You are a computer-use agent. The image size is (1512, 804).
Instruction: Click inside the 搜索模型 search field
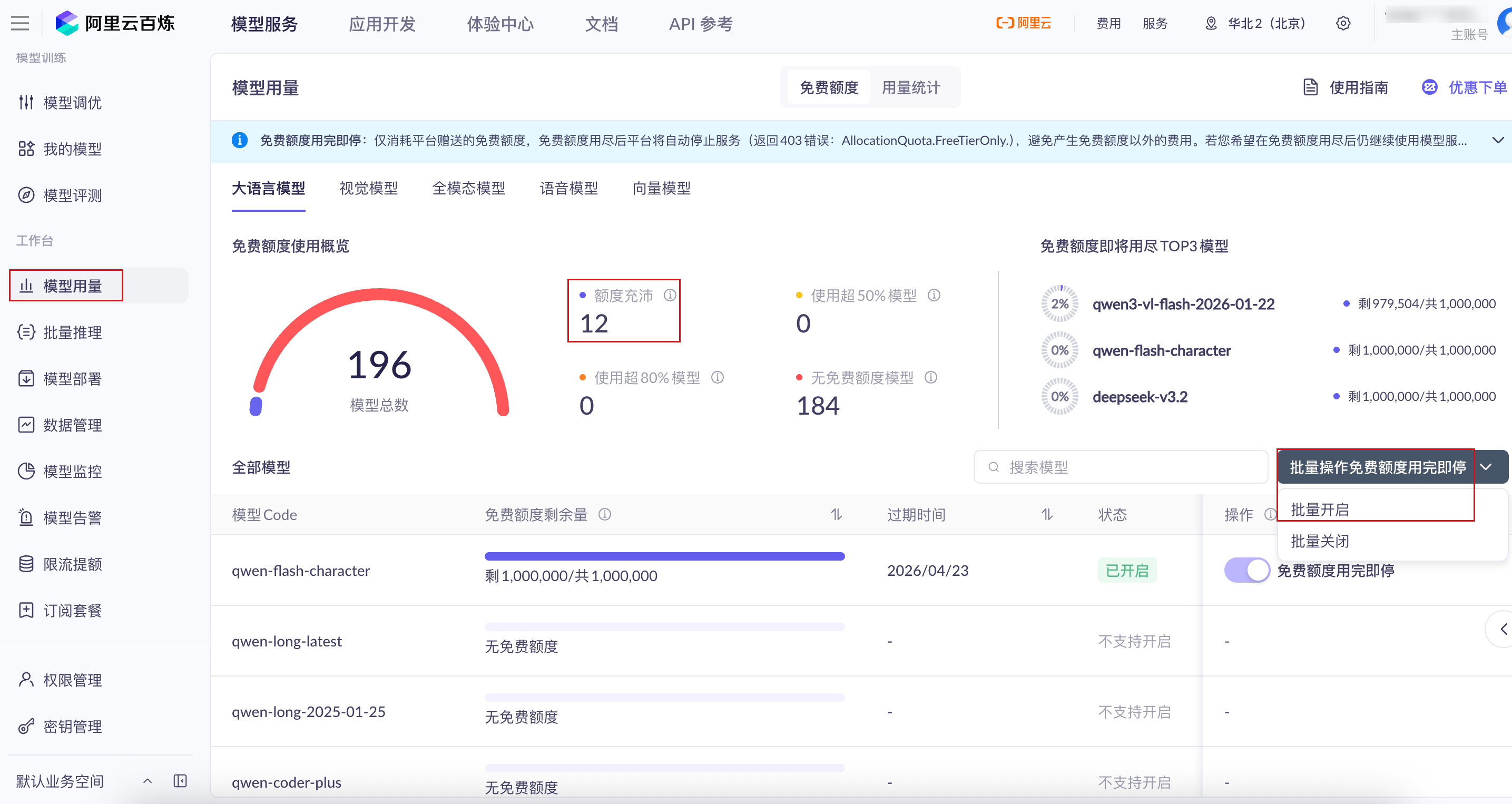pos(1121,467)
